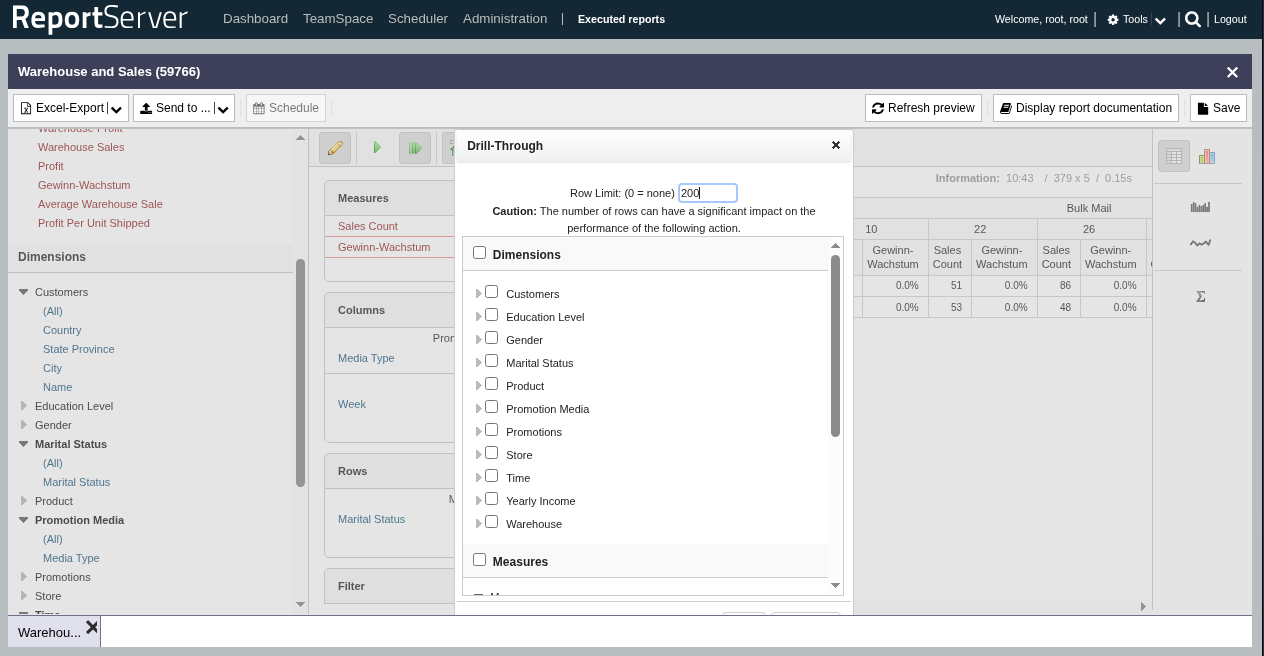
Task: Expand the Product node in drill-through list
Action: [479, 386]
